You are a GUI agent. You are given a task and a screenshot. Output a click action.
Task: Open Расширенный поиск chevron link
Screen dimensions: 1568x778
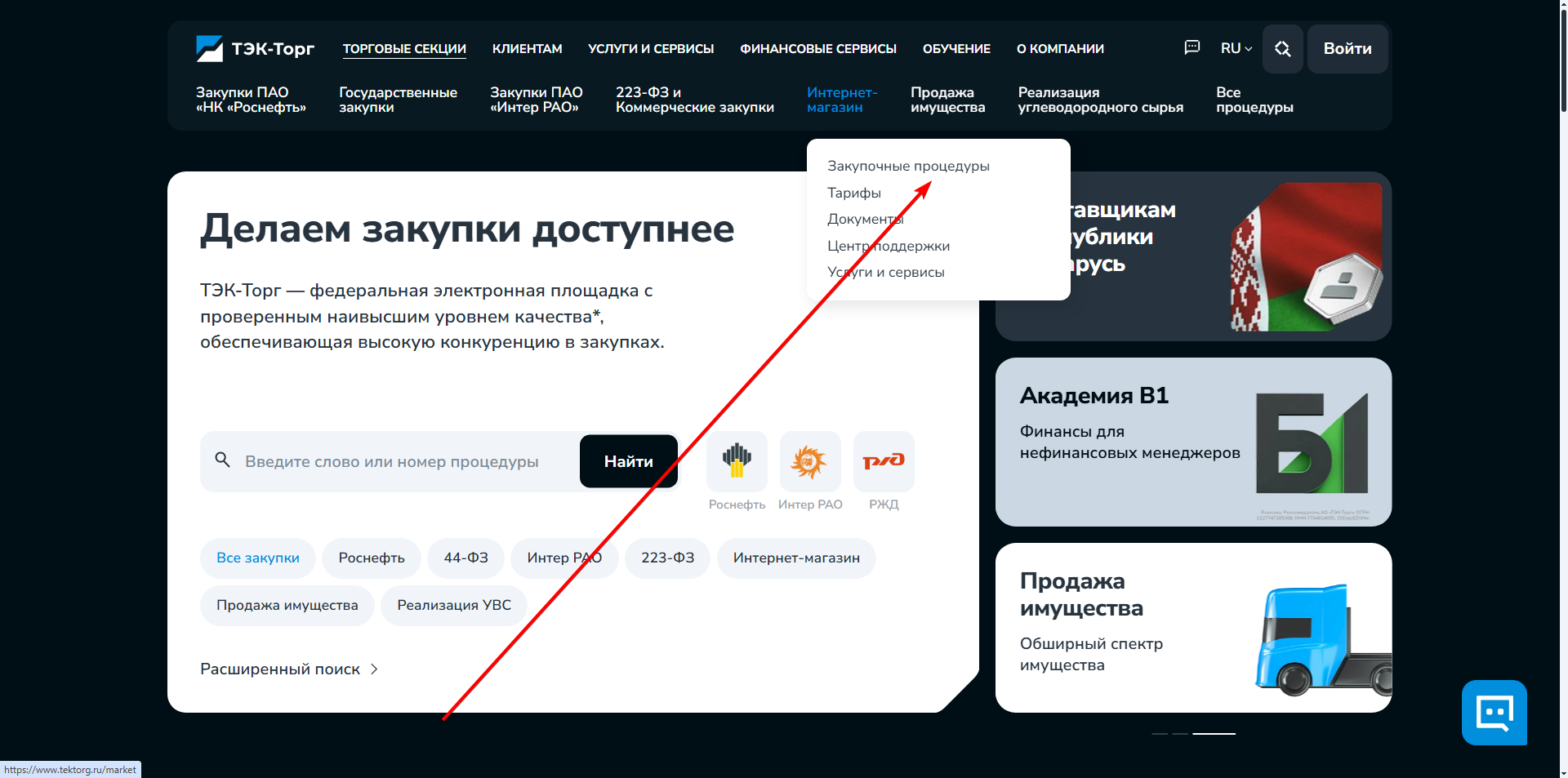tap(289, 669)
